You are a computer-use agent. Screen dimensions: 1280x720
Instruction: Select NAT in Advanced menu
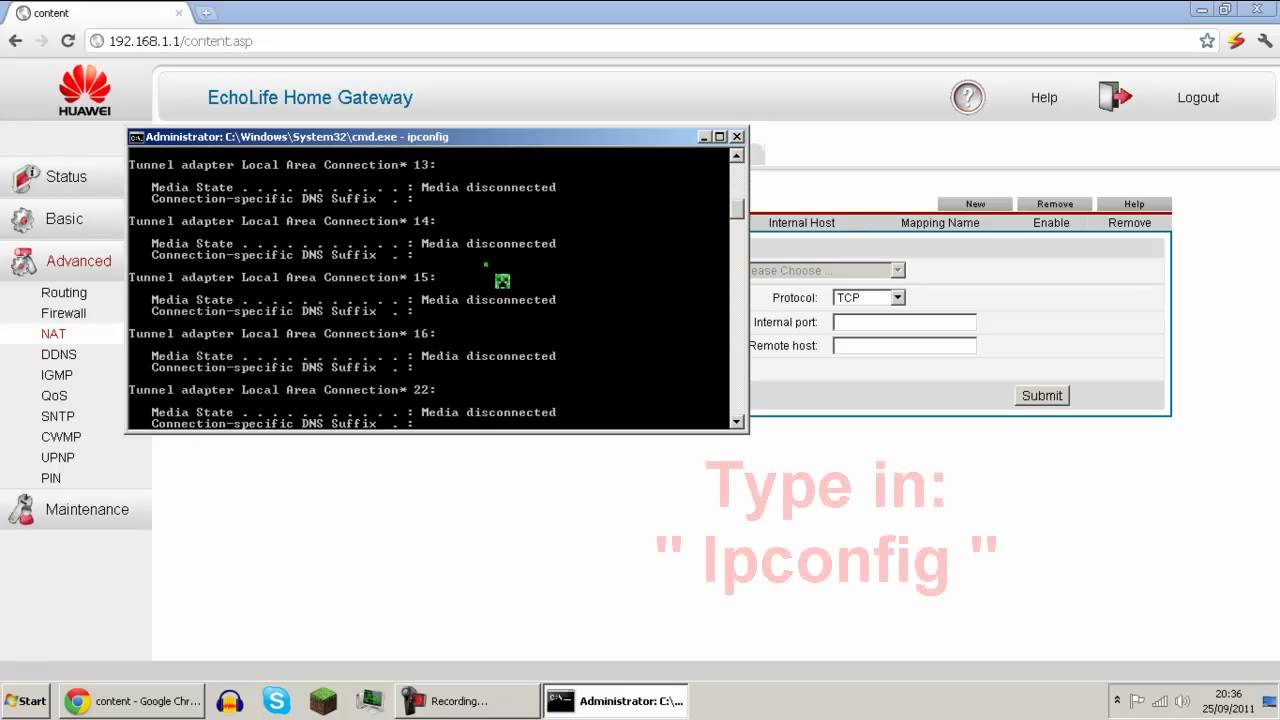(x=53, y=334)
